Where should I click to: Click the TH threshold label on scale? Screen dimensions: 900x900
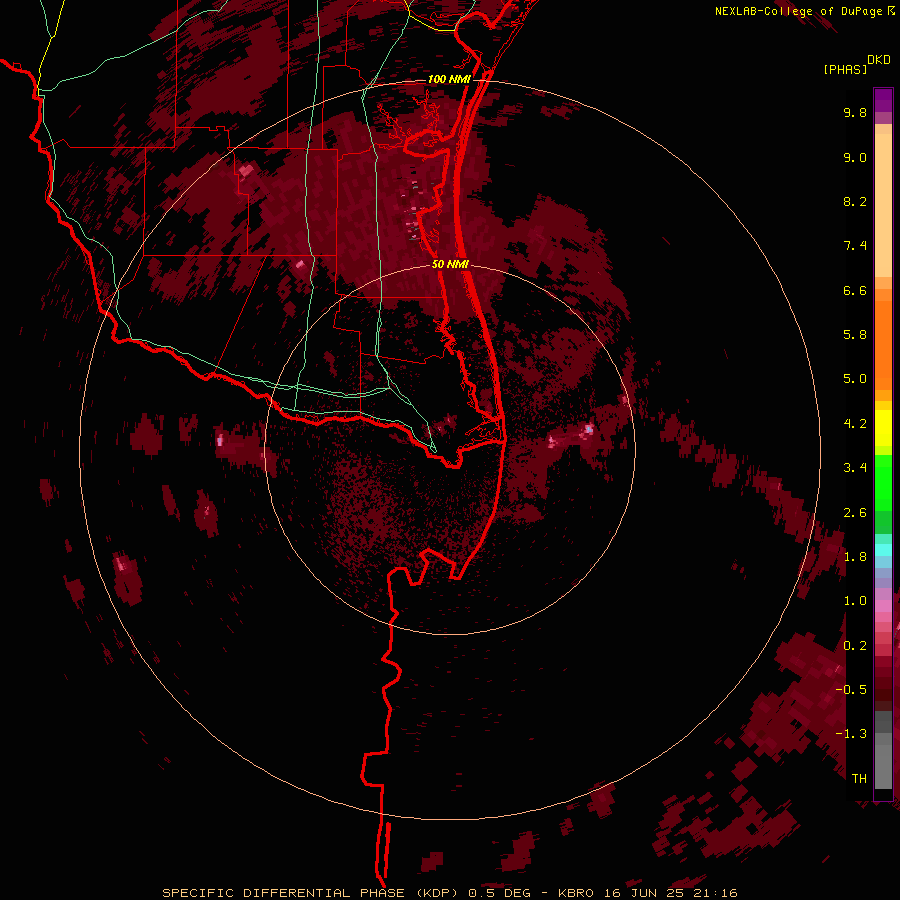pos(859,778)
